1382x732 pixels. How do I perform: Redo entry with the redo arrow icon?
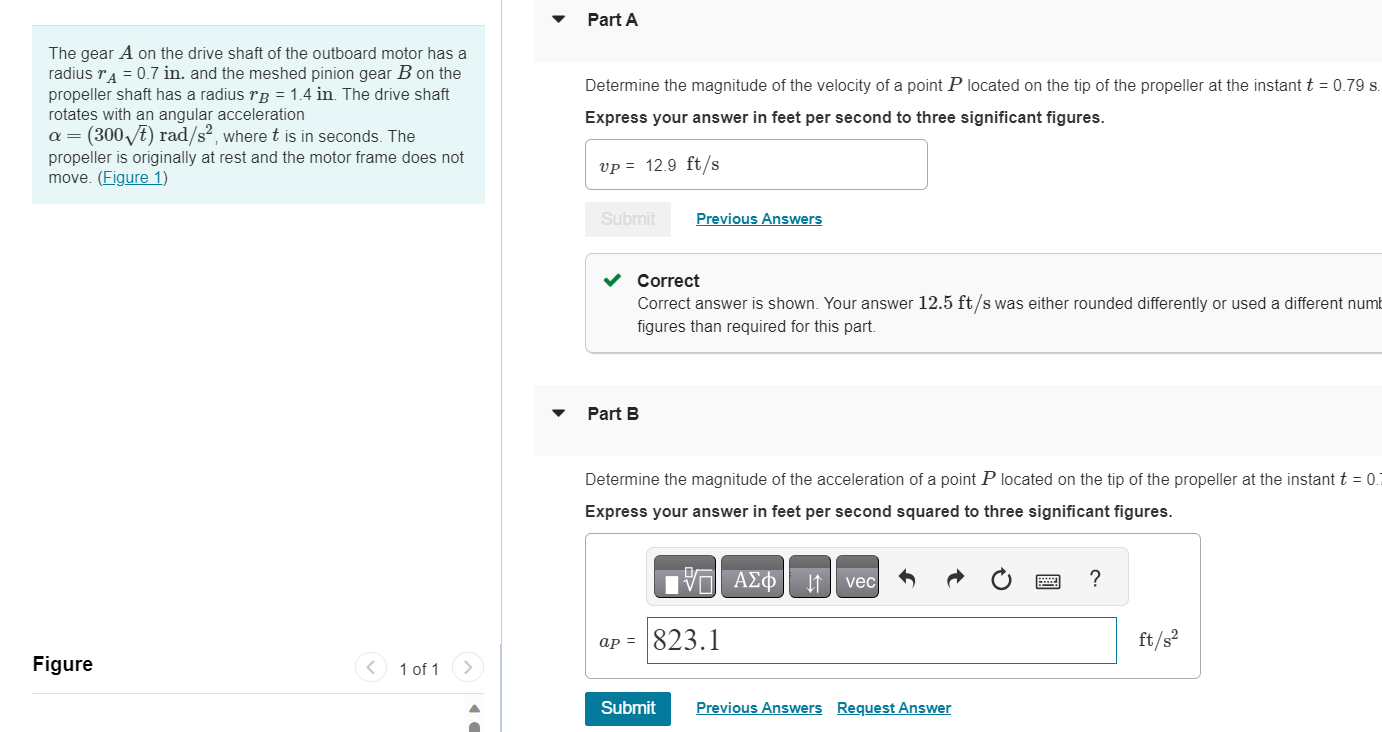[x=954, y=576]
